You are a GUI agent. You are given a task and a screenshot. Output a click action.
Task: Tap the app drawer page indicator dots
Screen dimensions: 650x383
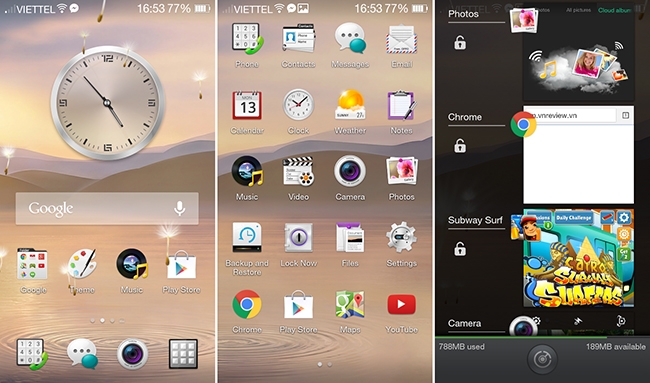click(x=324, y=364)
